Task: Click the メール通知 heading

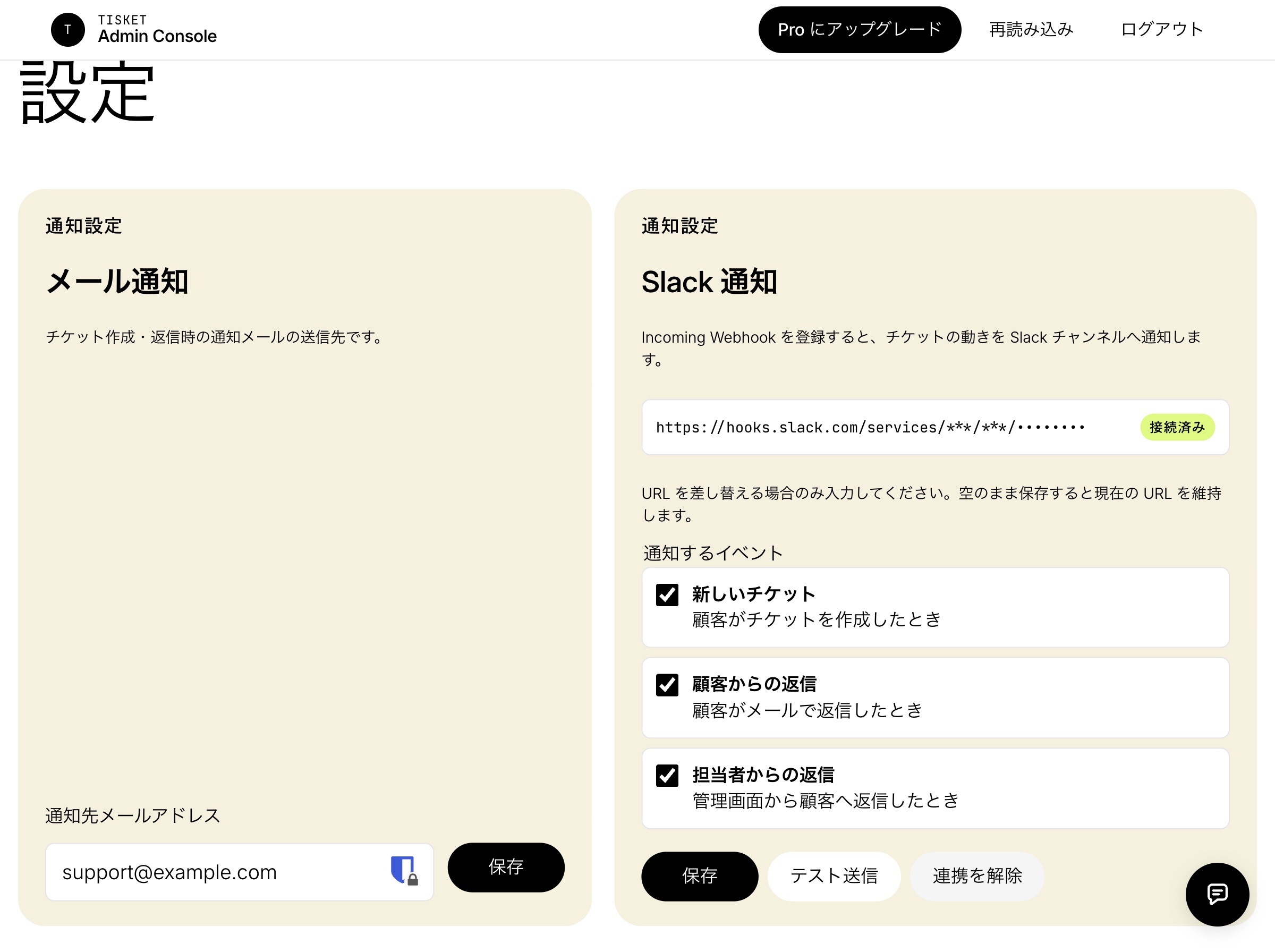Action: pyautogui.click(x=117, y=281)
